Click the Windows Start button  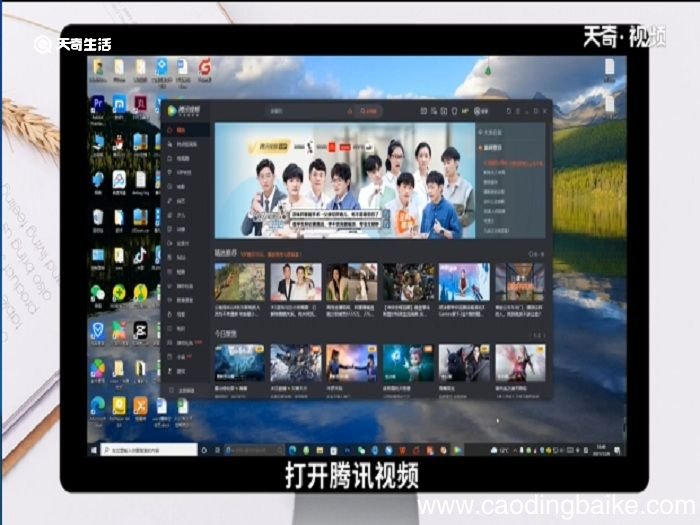[x=94, y=450]
